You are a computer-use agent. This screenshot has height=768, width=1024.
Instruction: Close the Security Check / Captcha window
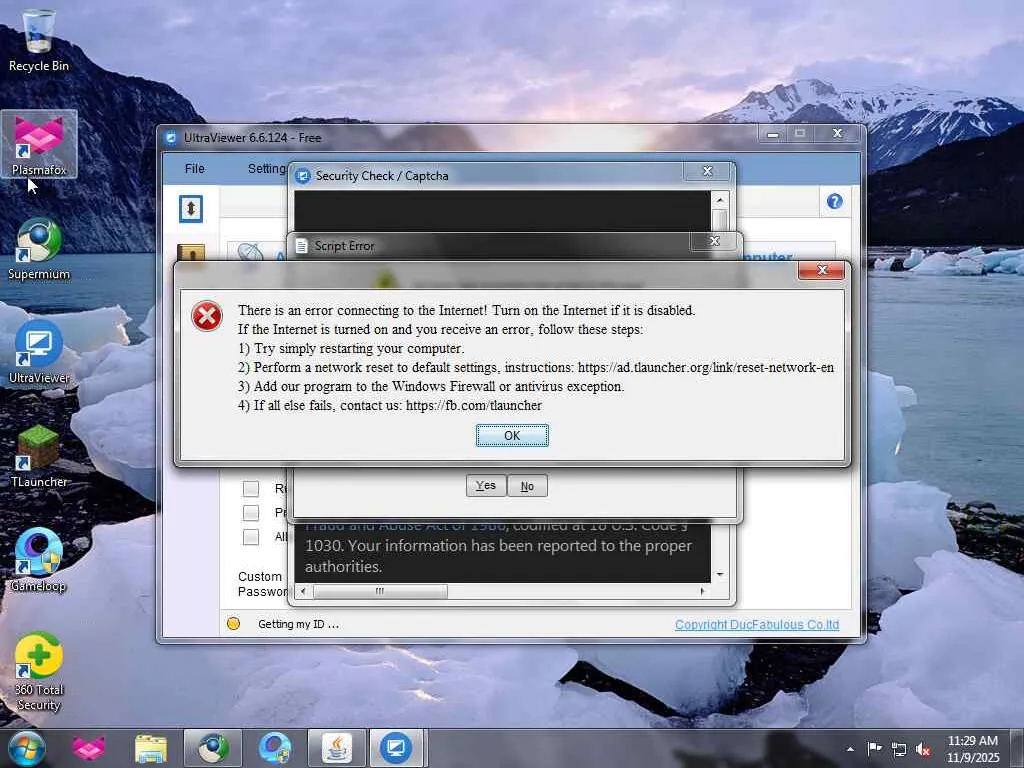(707, 171)
